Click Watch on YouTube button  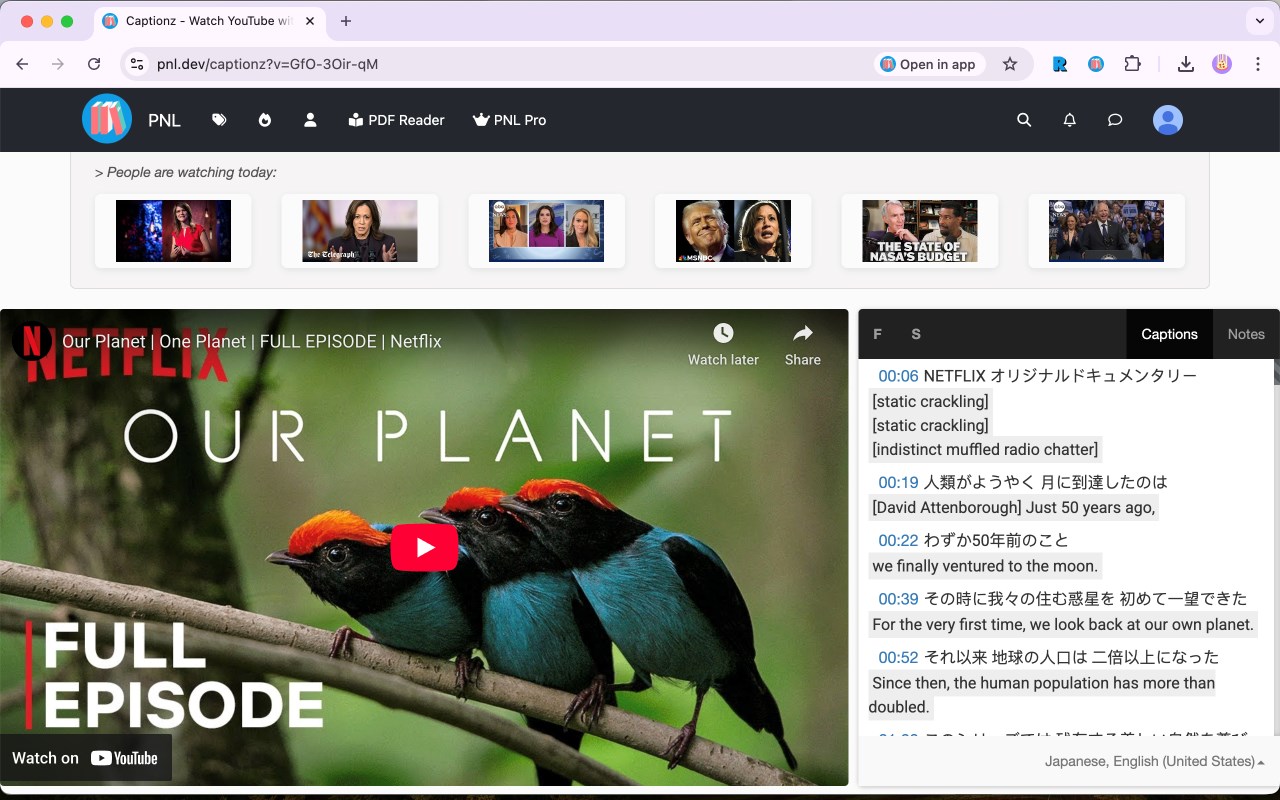coord(86,758)
